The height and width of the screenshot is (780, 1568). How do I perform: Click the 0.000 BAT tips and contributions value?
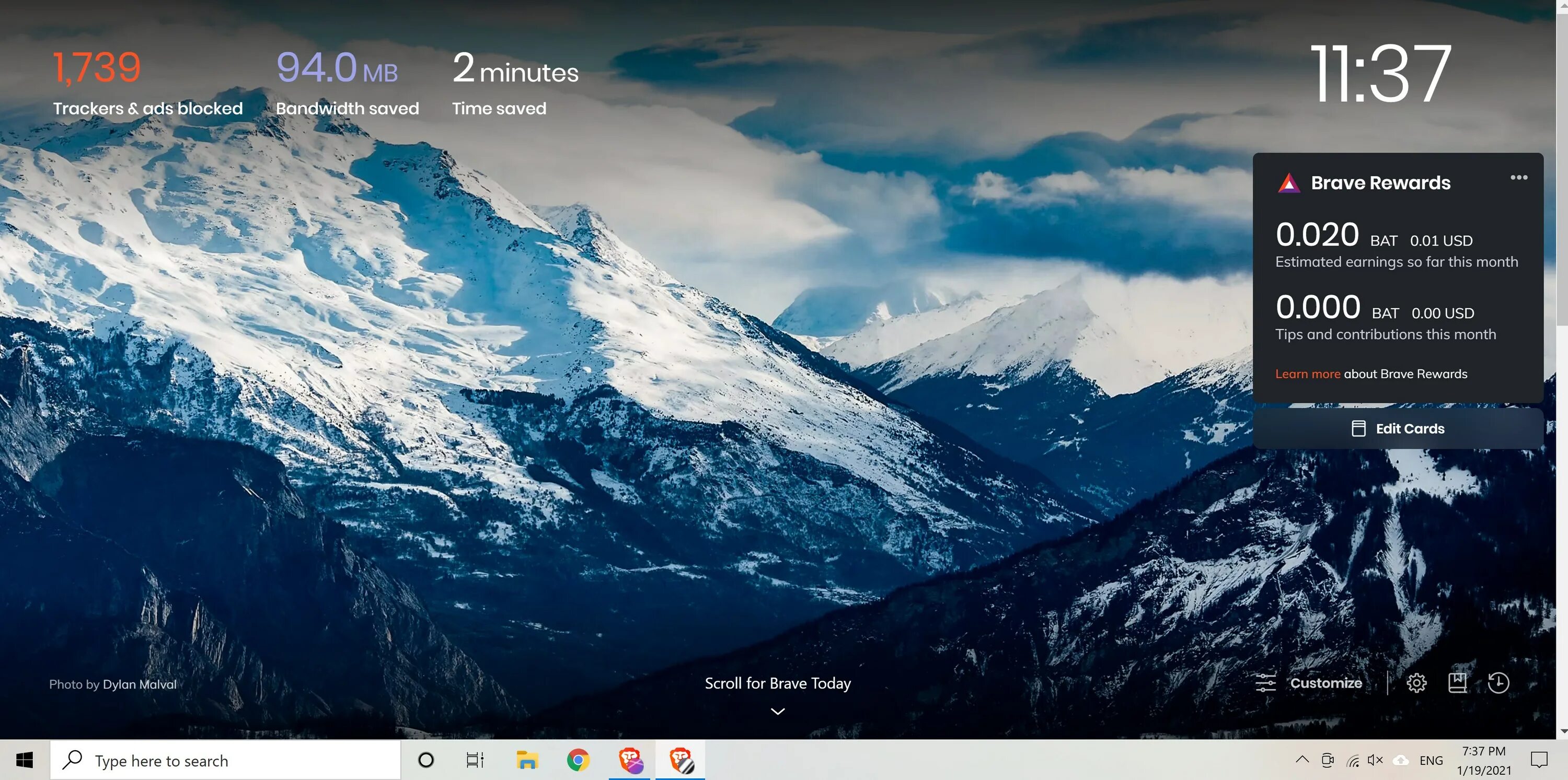tap(1318, 307)
